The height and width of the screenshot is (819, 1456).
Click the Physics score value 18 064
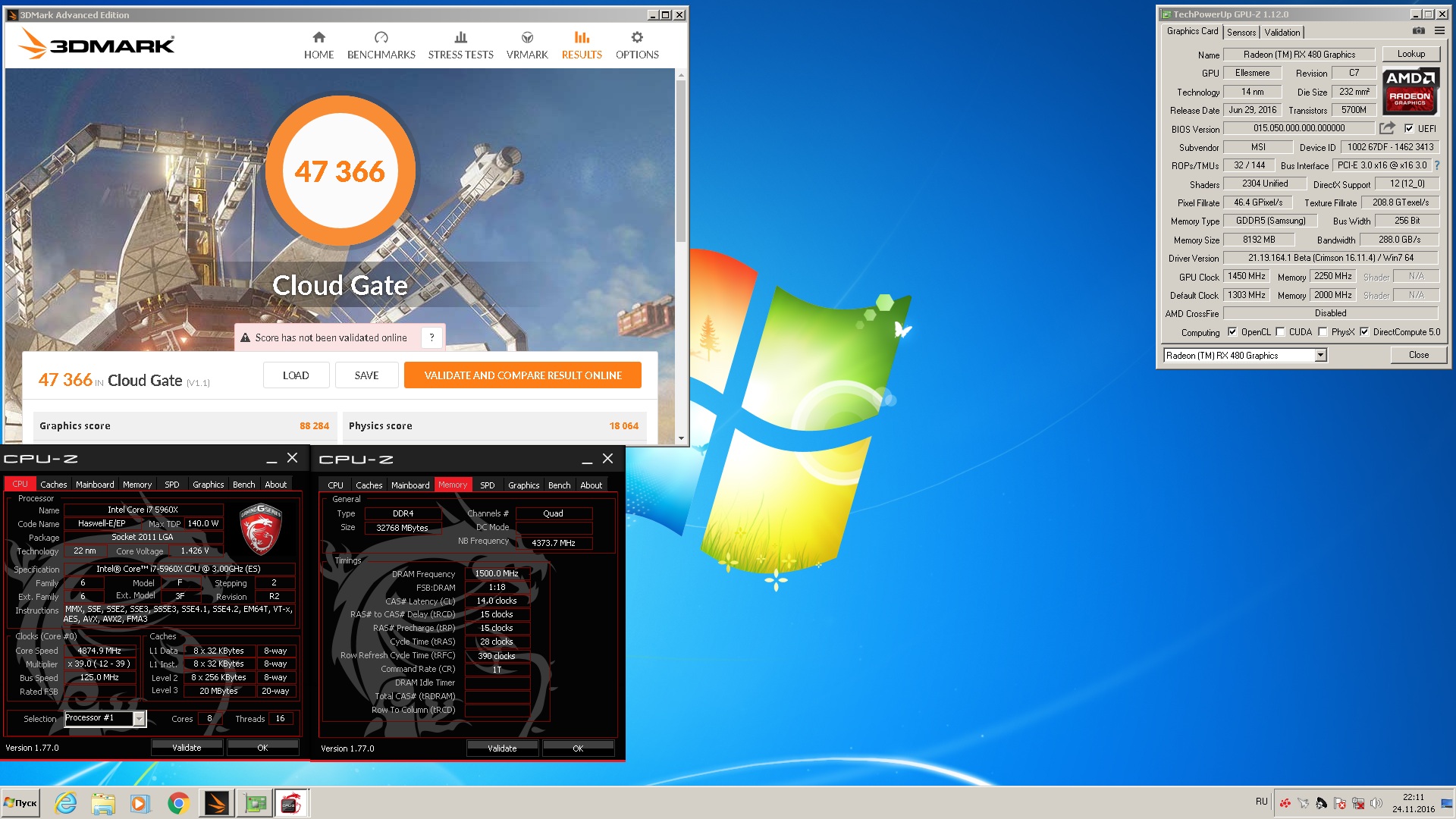click(x=624, y=426)
